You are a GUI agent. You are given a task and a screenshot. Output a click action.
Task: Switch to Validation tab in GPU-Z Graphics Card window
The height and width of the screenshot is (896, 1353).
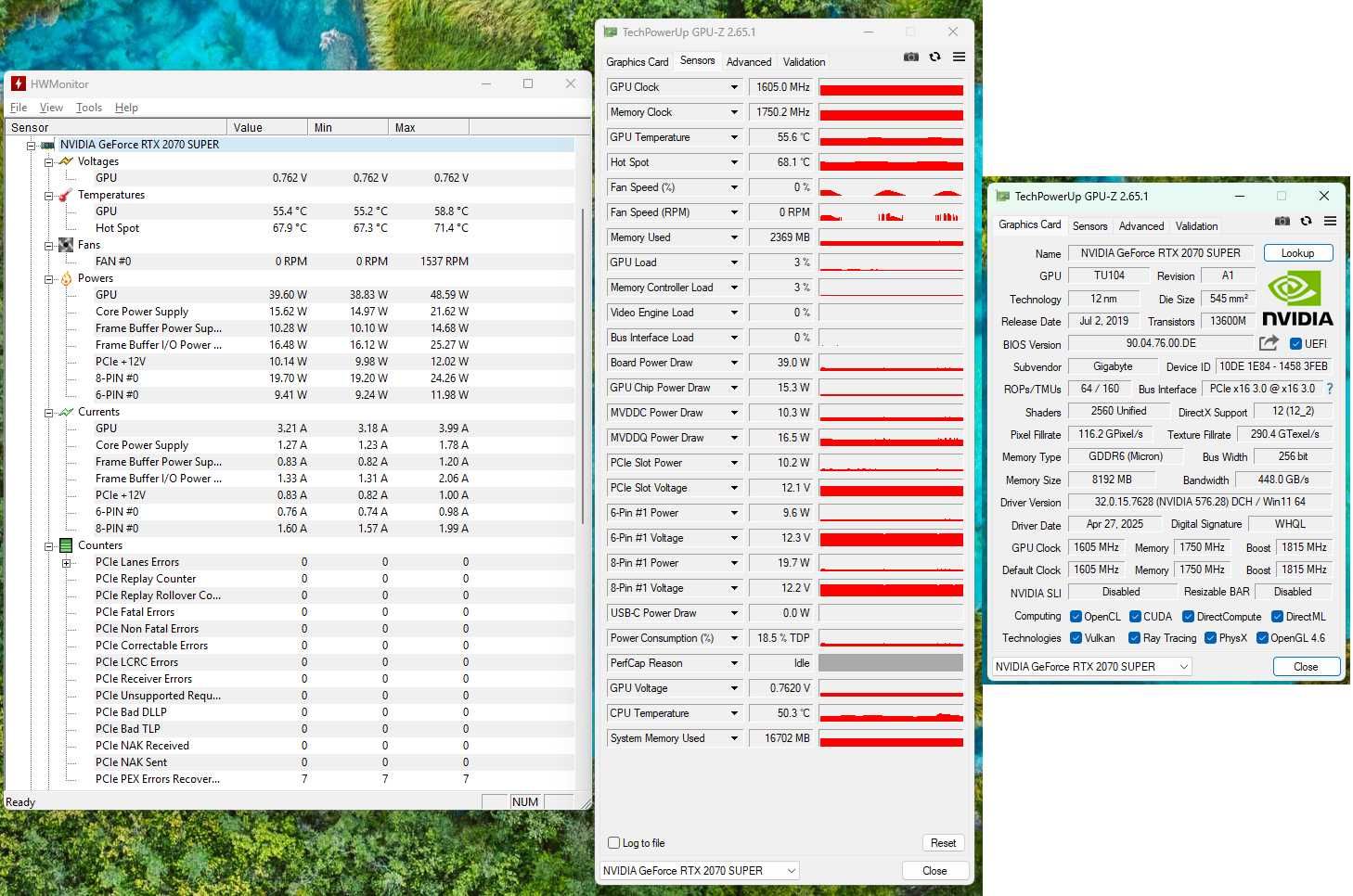(x=1196, y=226)
